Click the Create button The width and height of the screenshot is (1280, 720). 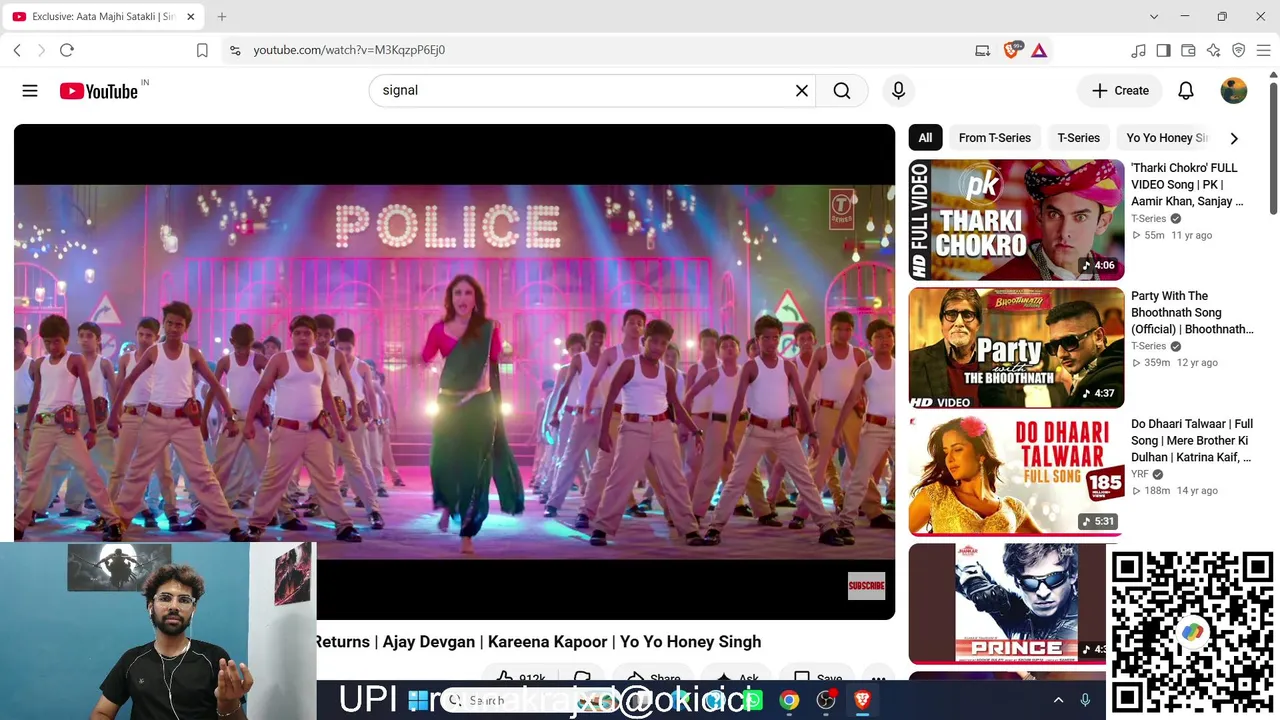(x=1120, y=91)
